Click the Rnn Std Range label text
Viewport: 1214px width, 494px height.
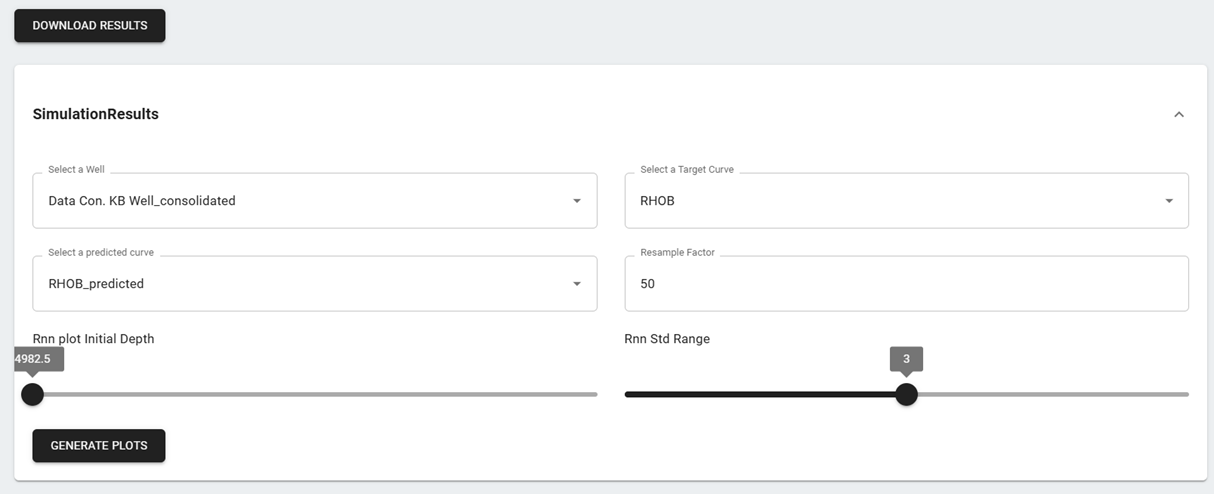pyautogui.click(x=667, y=339)
